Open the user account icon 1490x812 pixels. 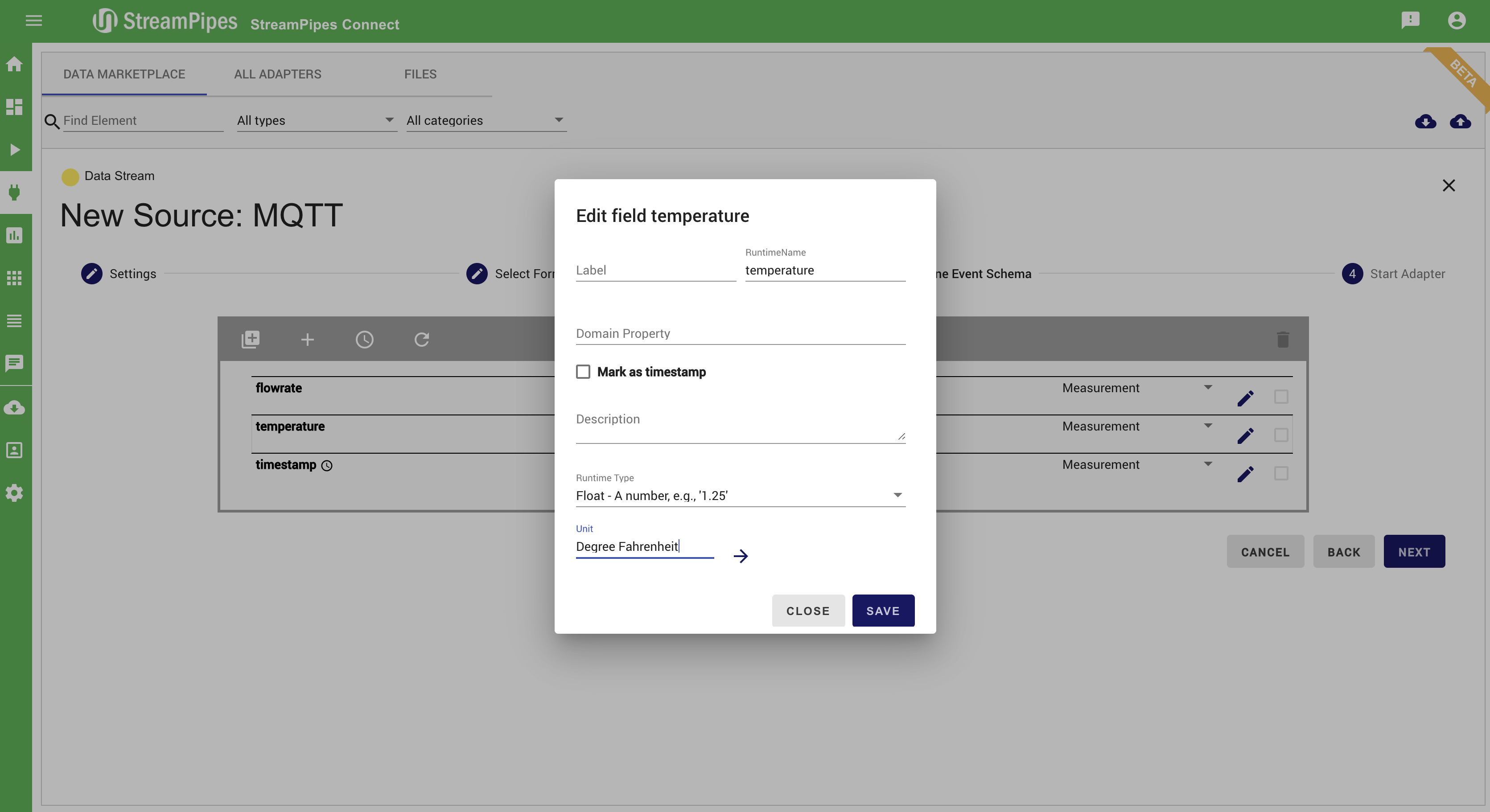click(1457, 21)
